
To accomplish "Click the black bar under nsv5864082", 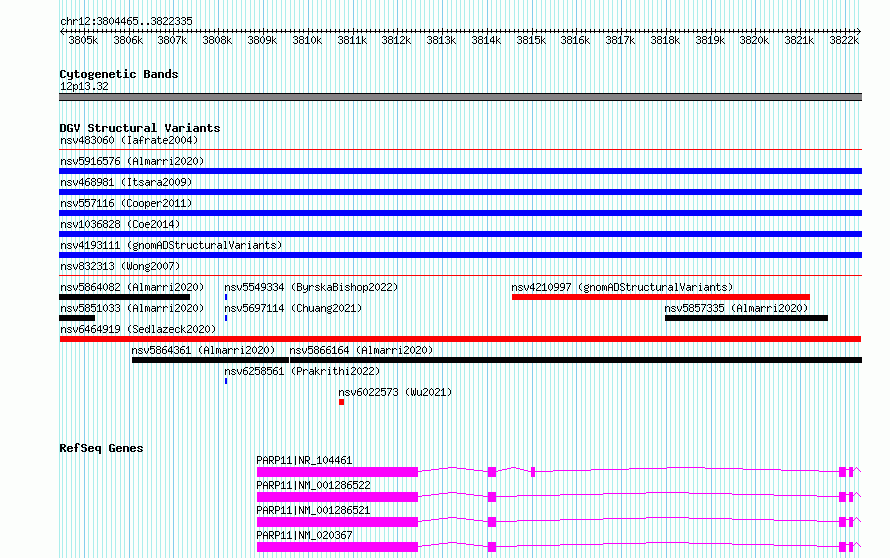I will 125,297.
